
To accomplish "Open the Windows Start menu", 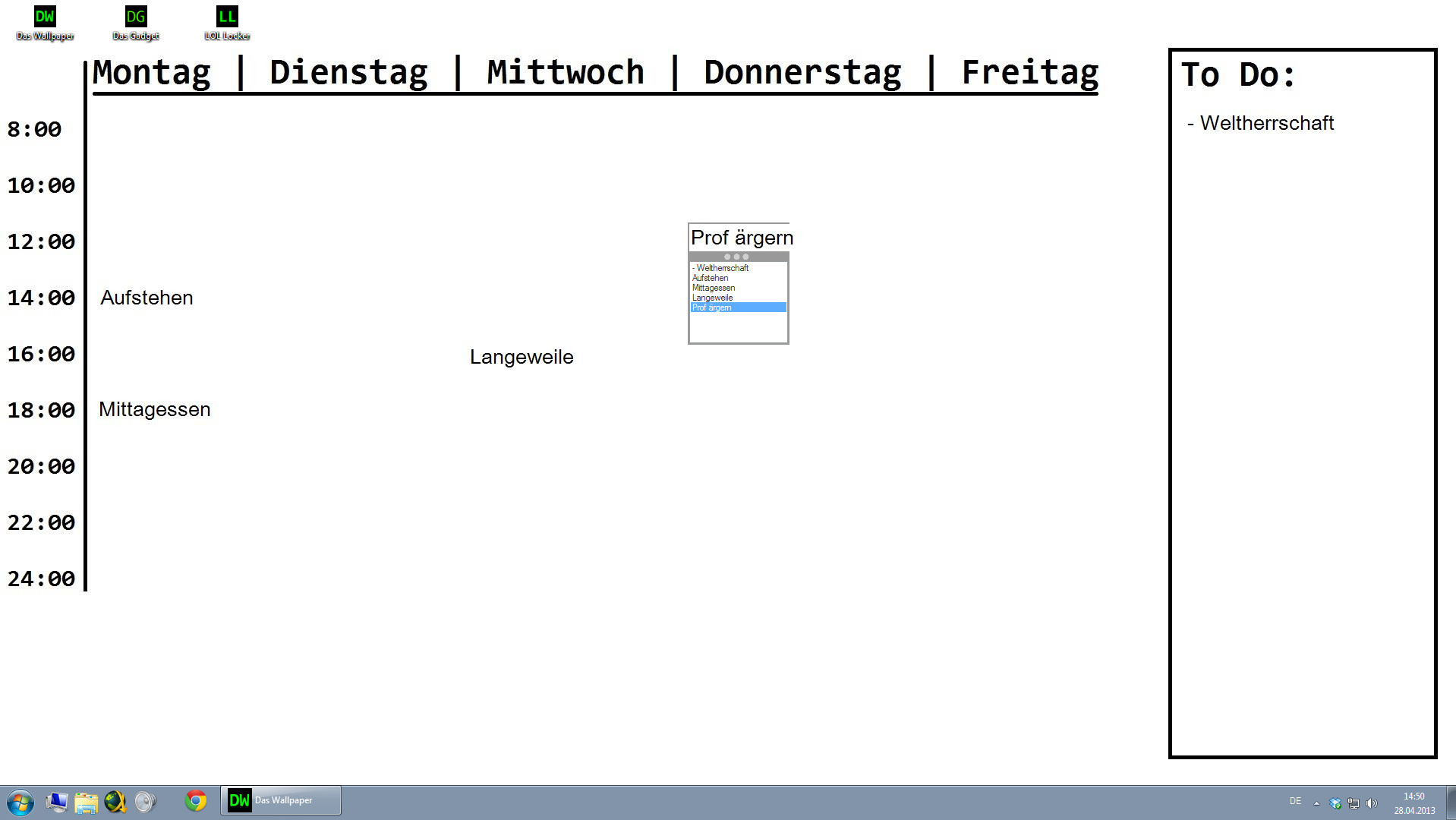I will (x=20, y=802).
